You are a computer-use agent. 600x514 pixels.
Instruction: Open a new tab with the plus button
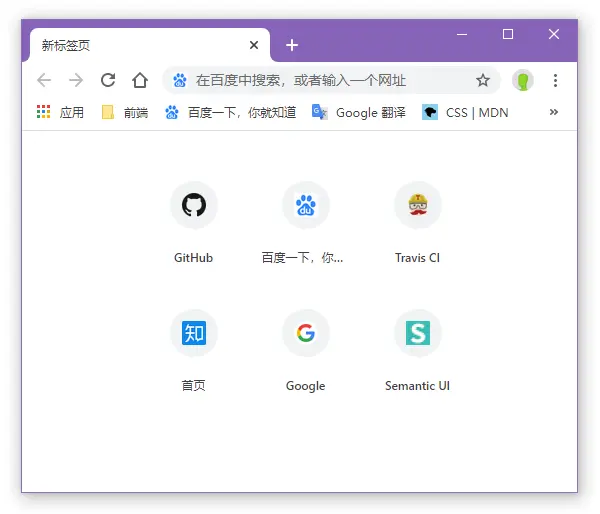point(292,45)
